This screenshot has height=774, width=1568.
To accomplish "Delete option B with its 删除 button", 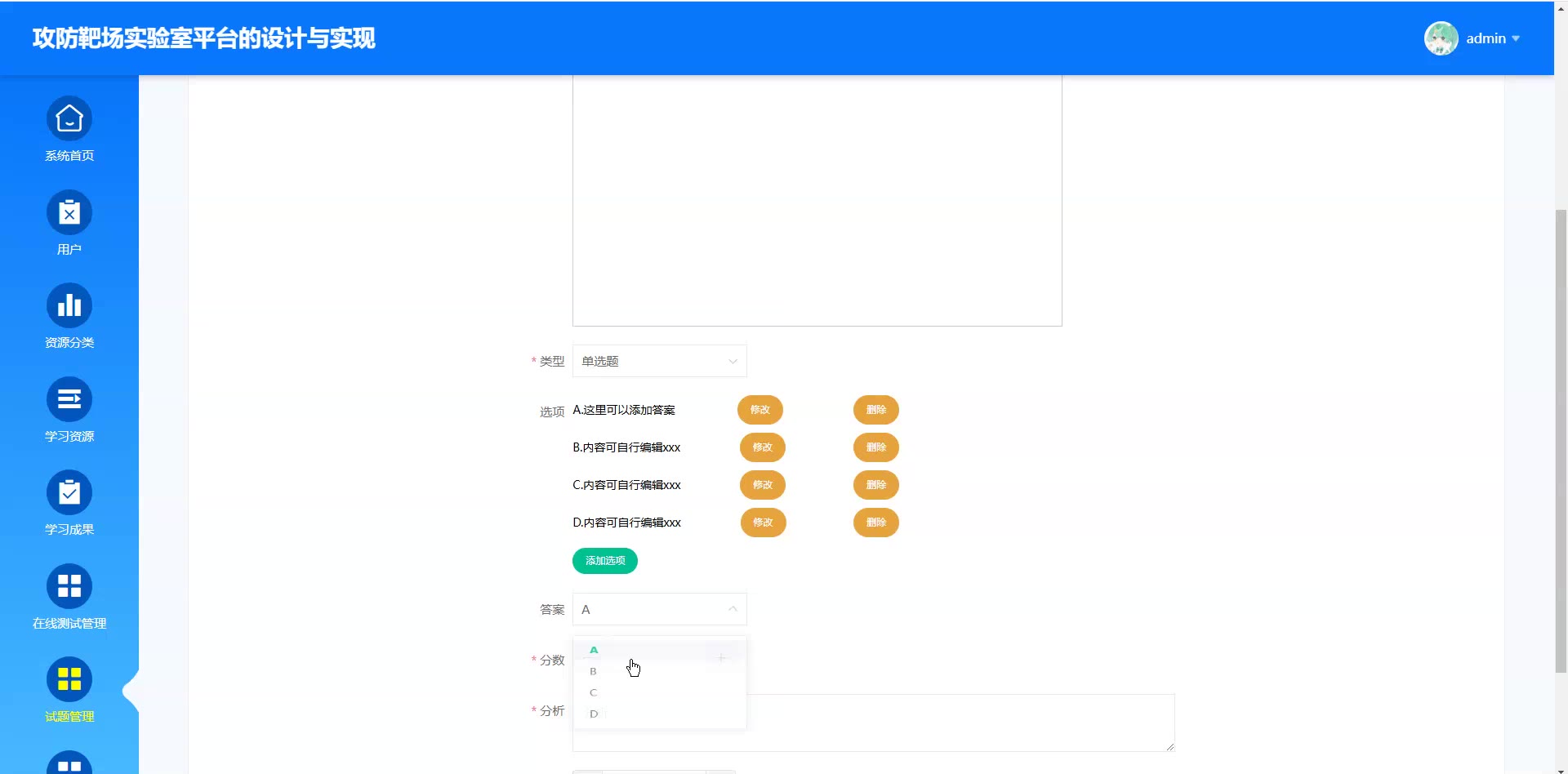I will 876,447.
